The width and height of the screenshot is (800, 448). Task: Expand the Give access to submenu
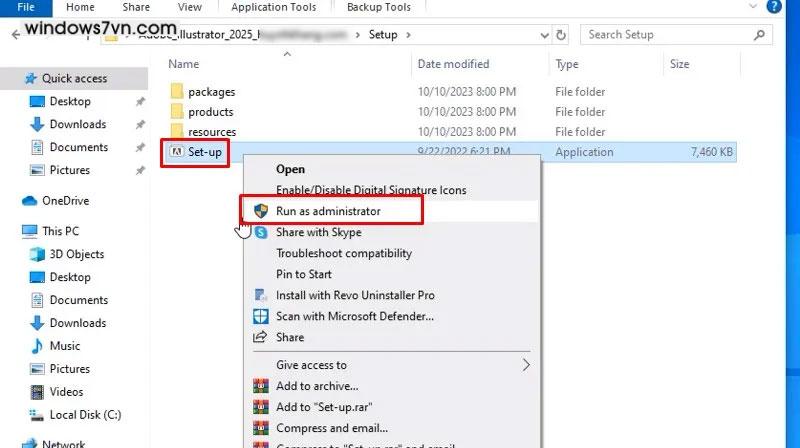click(527, 365)
